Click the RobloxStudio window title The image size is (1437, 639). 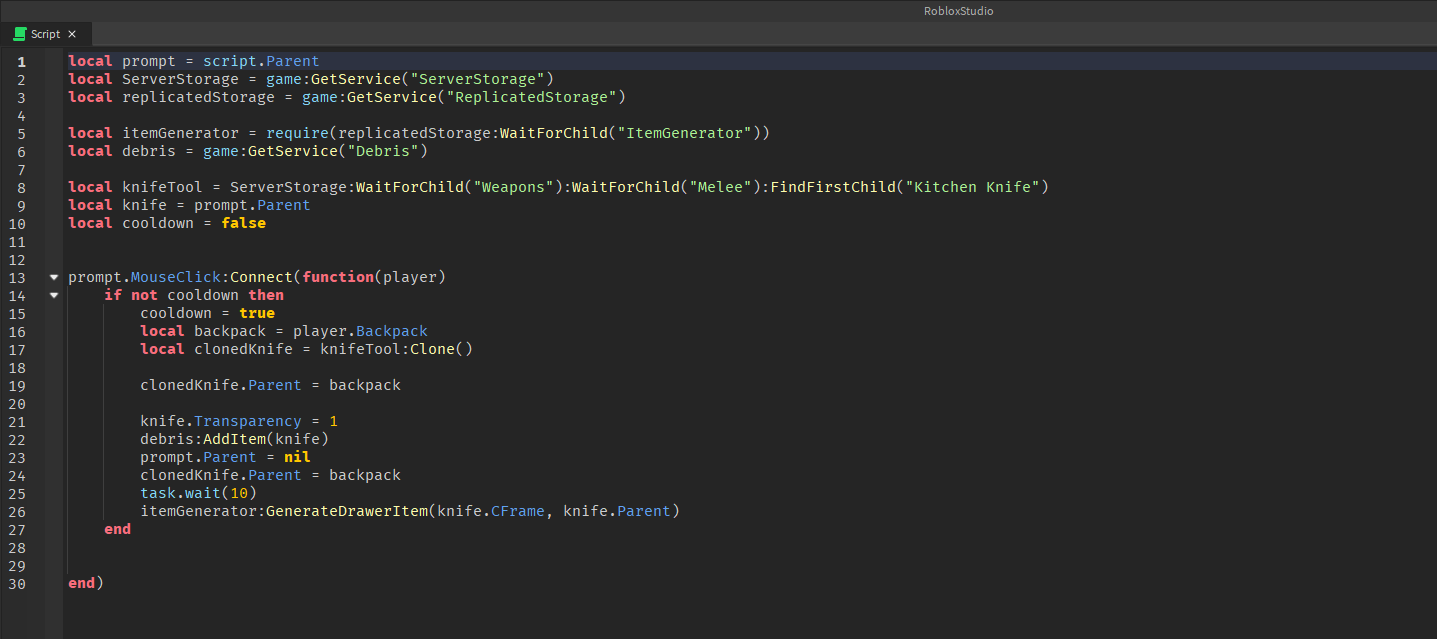click(x=958, y=11)
